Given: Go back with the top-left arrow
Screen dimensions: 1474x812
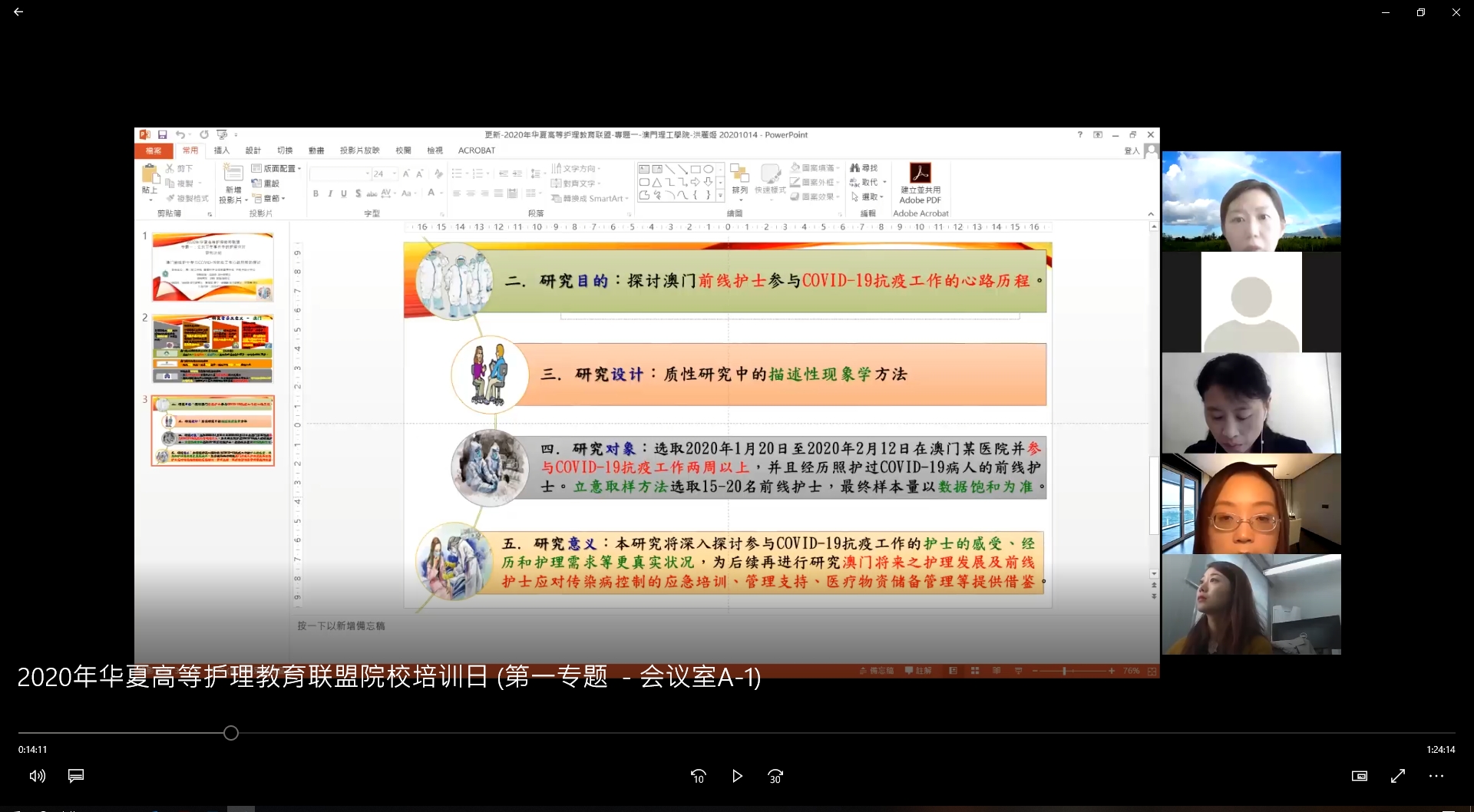Looking at the screenshot, I should coord(18,12).
